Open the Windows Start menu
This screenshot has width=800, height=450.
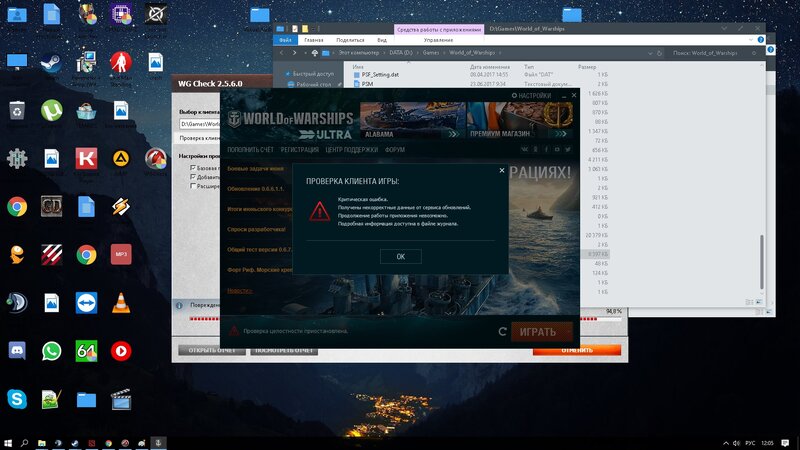click(8, 443)
